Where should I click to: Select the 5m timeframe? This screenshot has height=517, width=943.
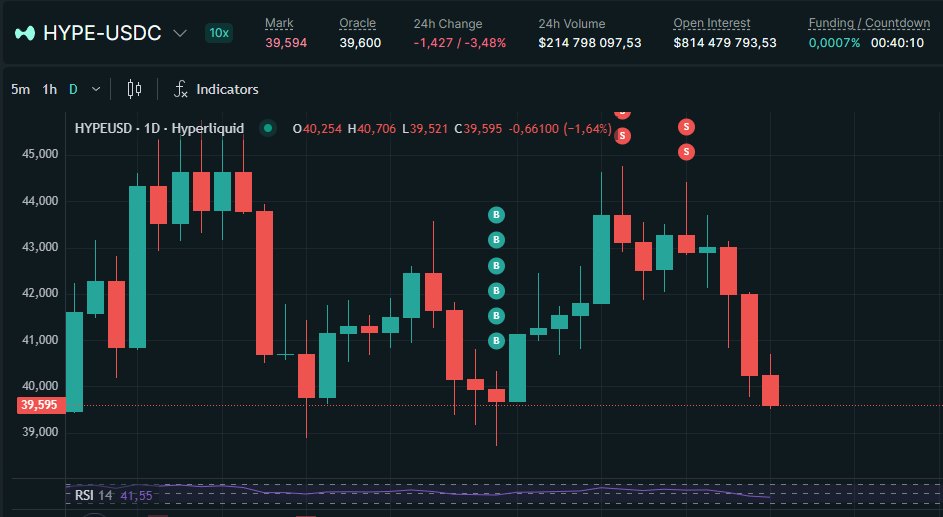[20, 90]
